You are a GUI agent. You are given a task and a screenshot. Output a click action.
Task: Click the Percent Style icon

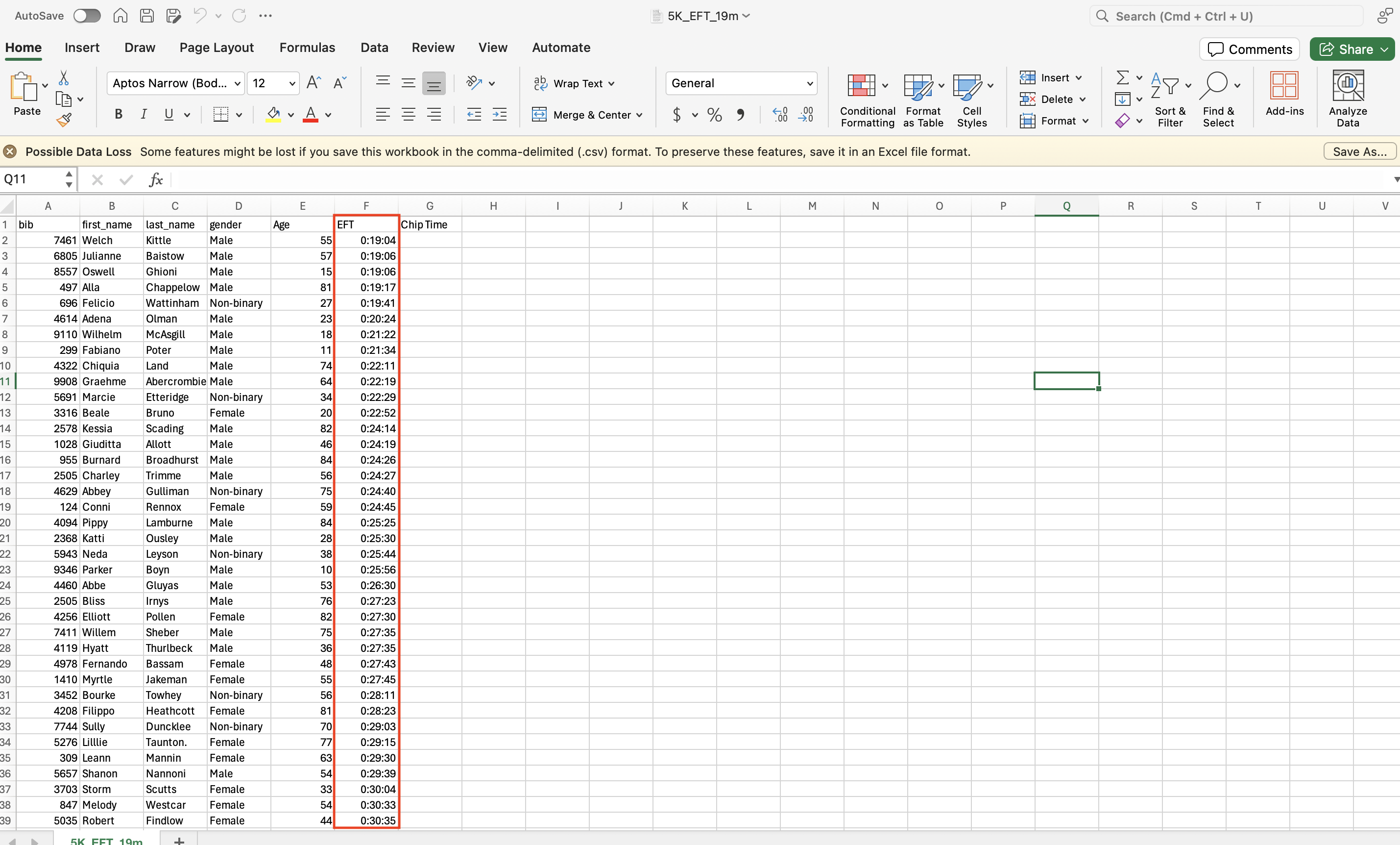point(714,115)
